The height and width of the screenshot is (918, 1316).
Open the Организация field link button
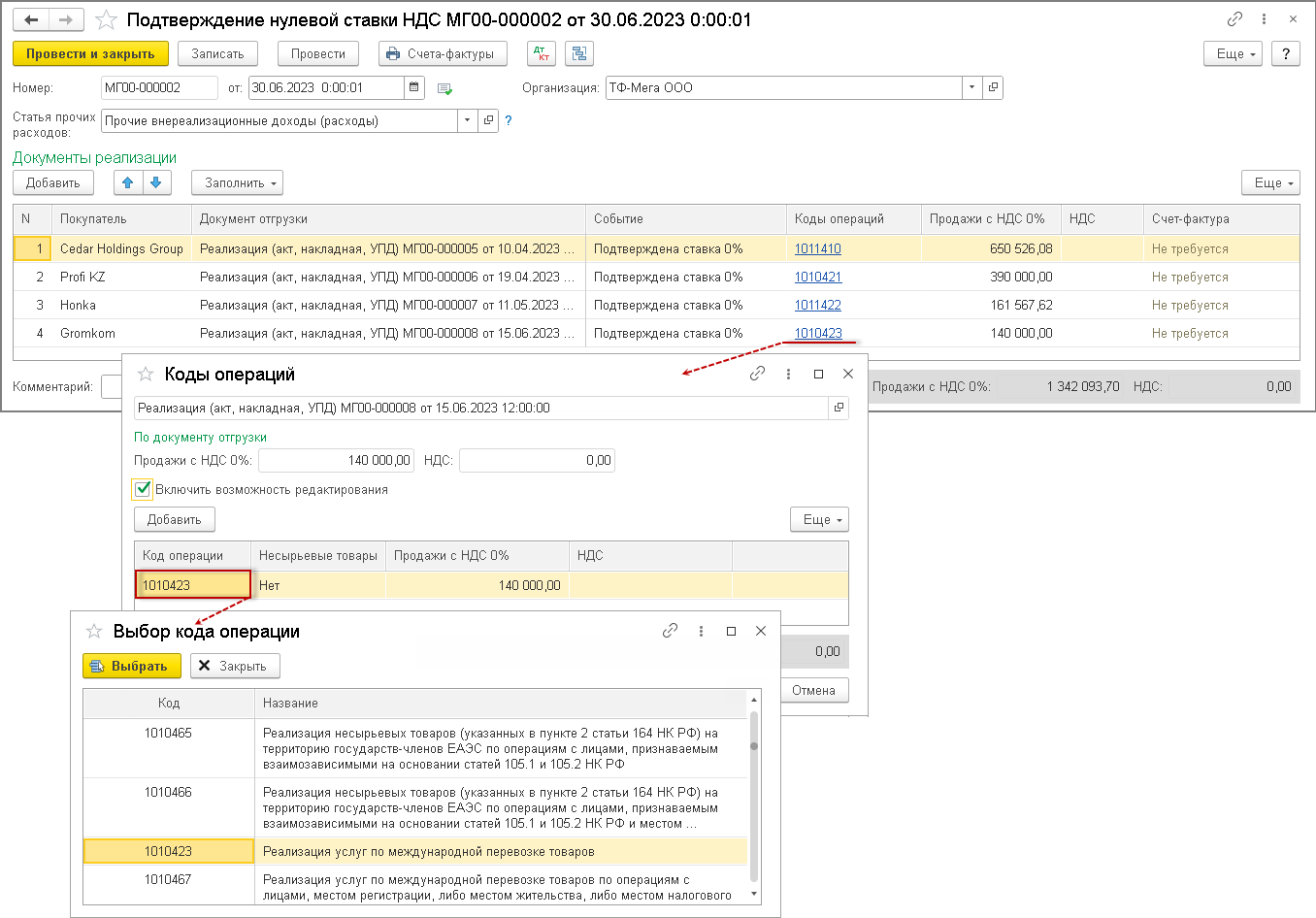click(993, 87)
